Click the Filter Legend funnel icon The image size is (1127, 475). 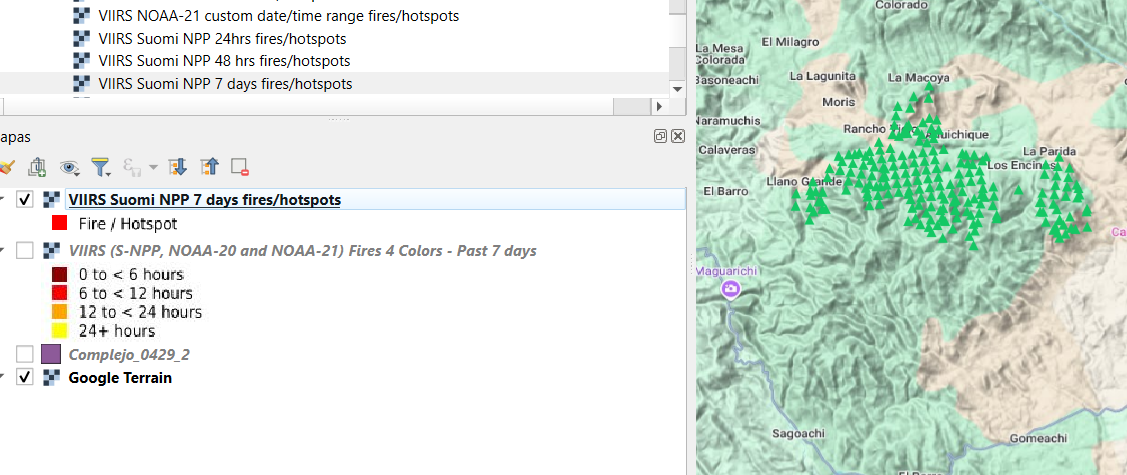coord(100,167)
